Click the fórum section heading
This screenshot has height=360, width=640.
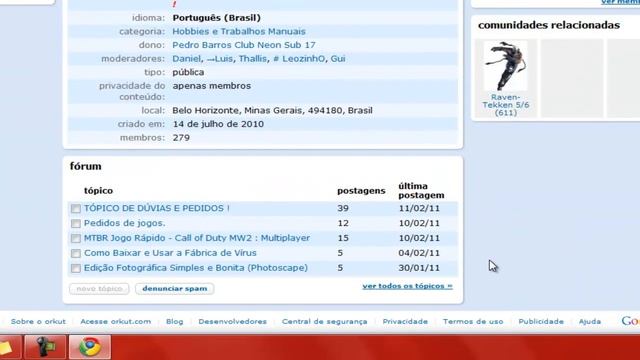(85, 166)
